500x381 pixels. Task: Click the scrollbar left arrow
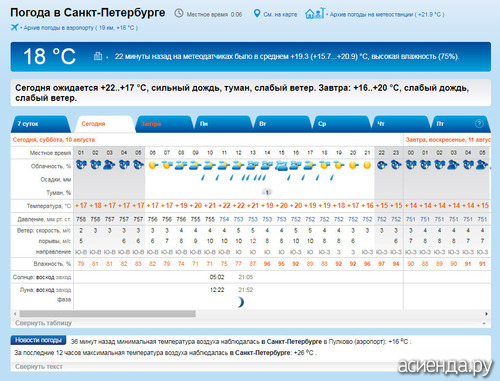[15, 314]
